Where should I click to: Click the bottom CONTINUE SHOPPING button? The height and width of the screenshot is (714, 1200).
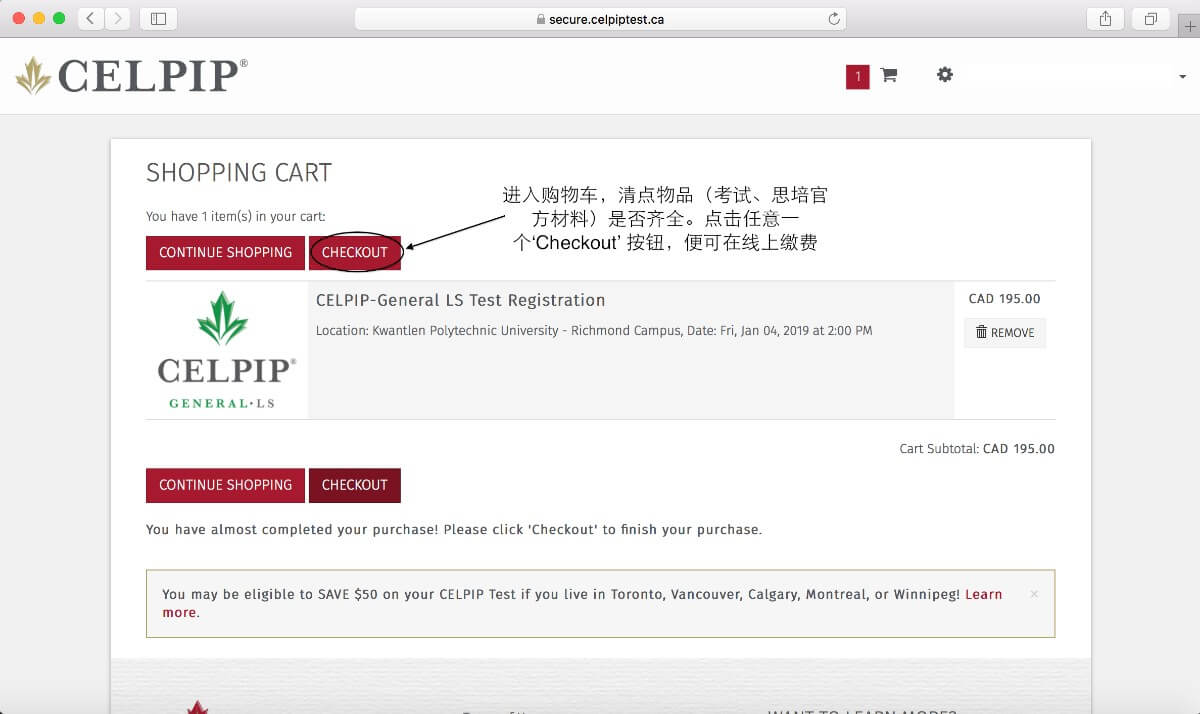tap(225, 485)
